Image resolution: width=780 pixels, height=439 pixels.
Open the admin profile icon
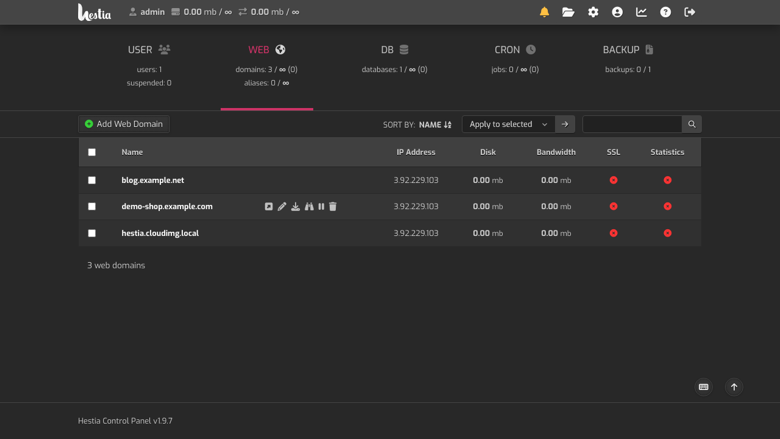[x=617, y=12]
